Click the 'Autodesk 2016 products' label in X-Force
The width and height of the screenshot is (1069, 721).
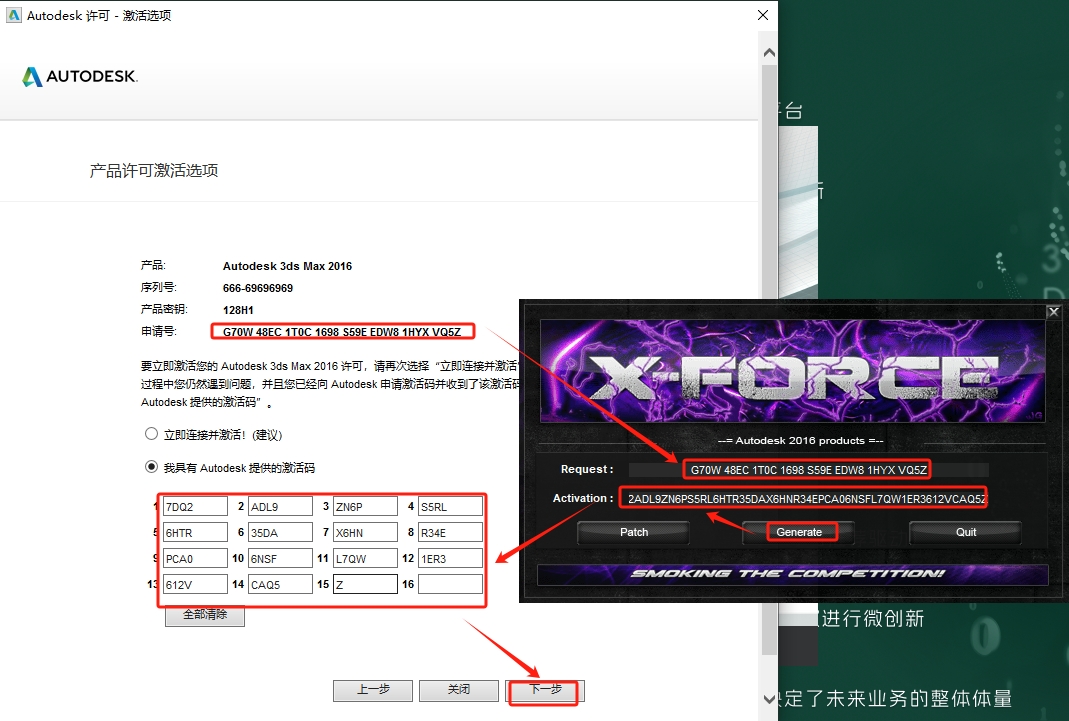[x=800, y=440]
